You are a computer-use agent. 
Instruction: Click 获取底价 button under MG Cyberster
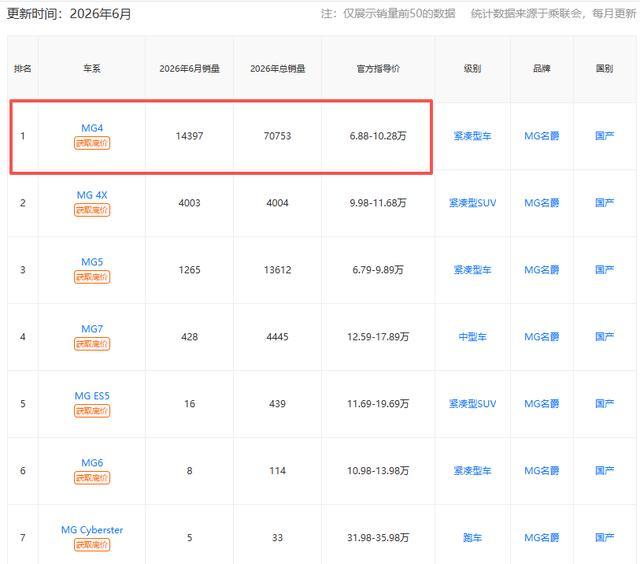click(92, 545)
